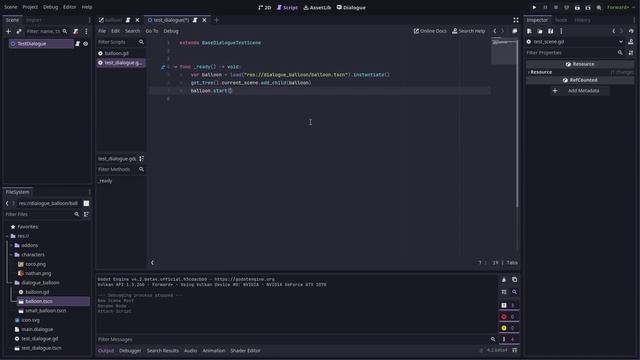
Task: Run a specific scene clapperboard icon
Action: (x=588, y=7)
